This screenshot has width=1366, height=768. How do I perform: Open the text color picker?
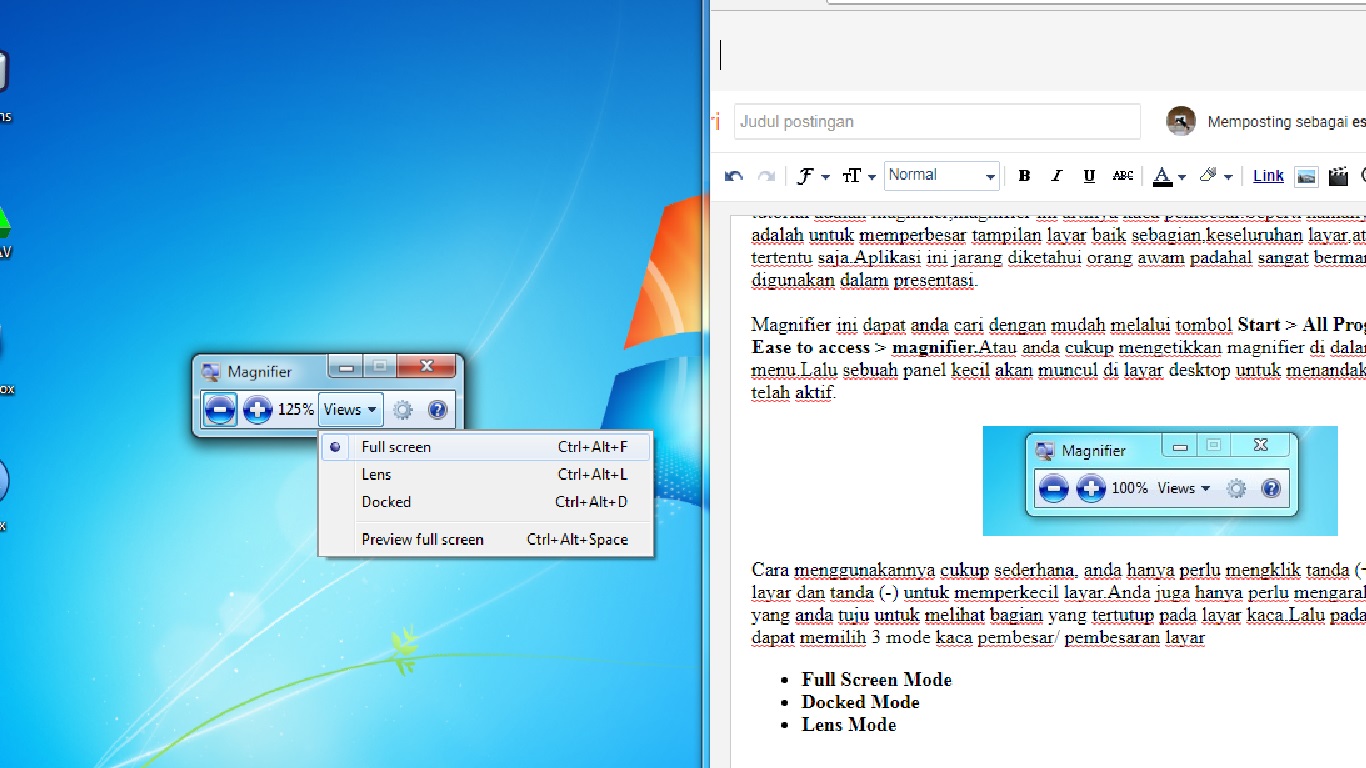tap(1168, 176)
